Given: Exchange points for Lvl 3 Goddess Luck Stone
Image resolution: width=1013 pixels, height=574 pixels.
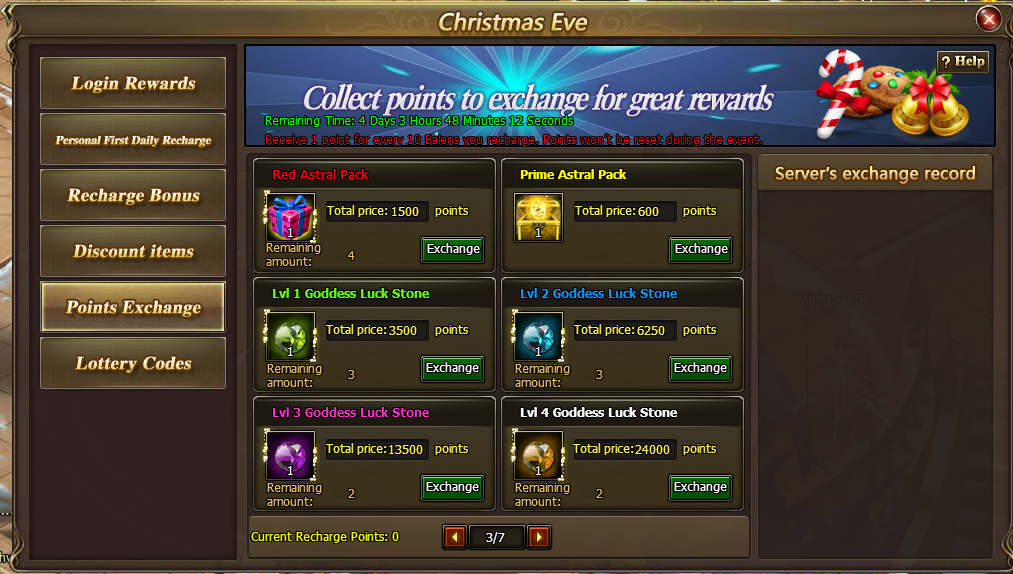Looking at the screenshot, I should 453,487.
